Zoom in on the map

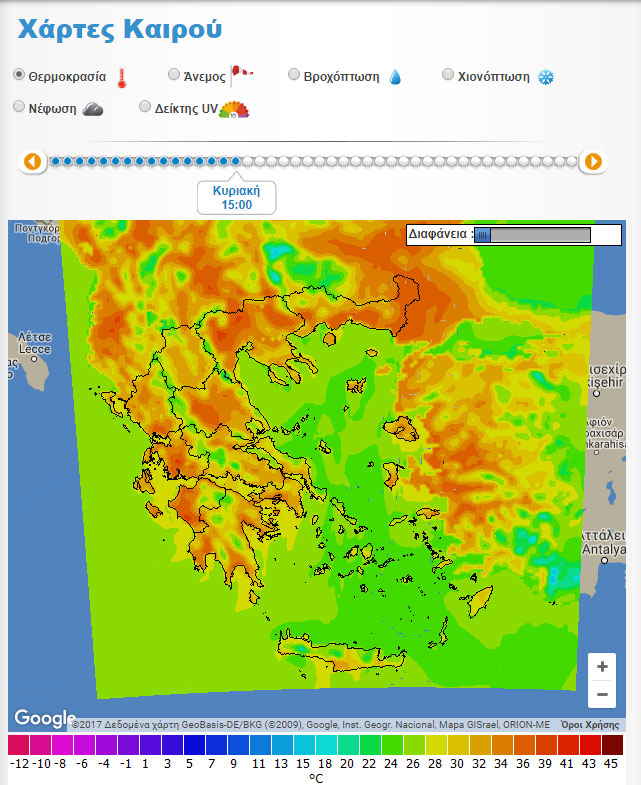[601, 666]
